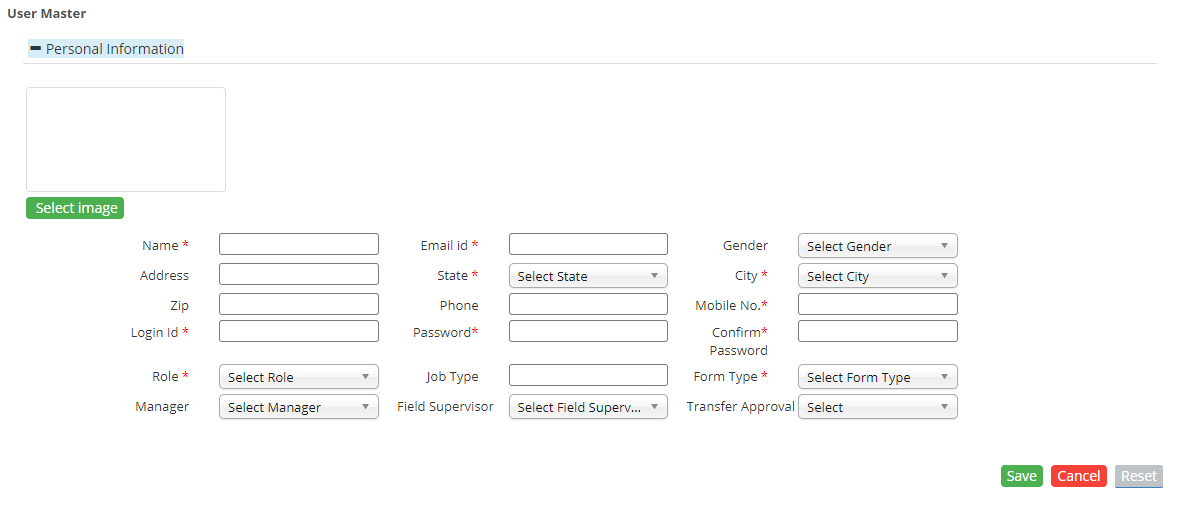The height and width of the screenshot is (508, 1185).
Task: Click the red Cancel button
Action: tap(1078, 476)
